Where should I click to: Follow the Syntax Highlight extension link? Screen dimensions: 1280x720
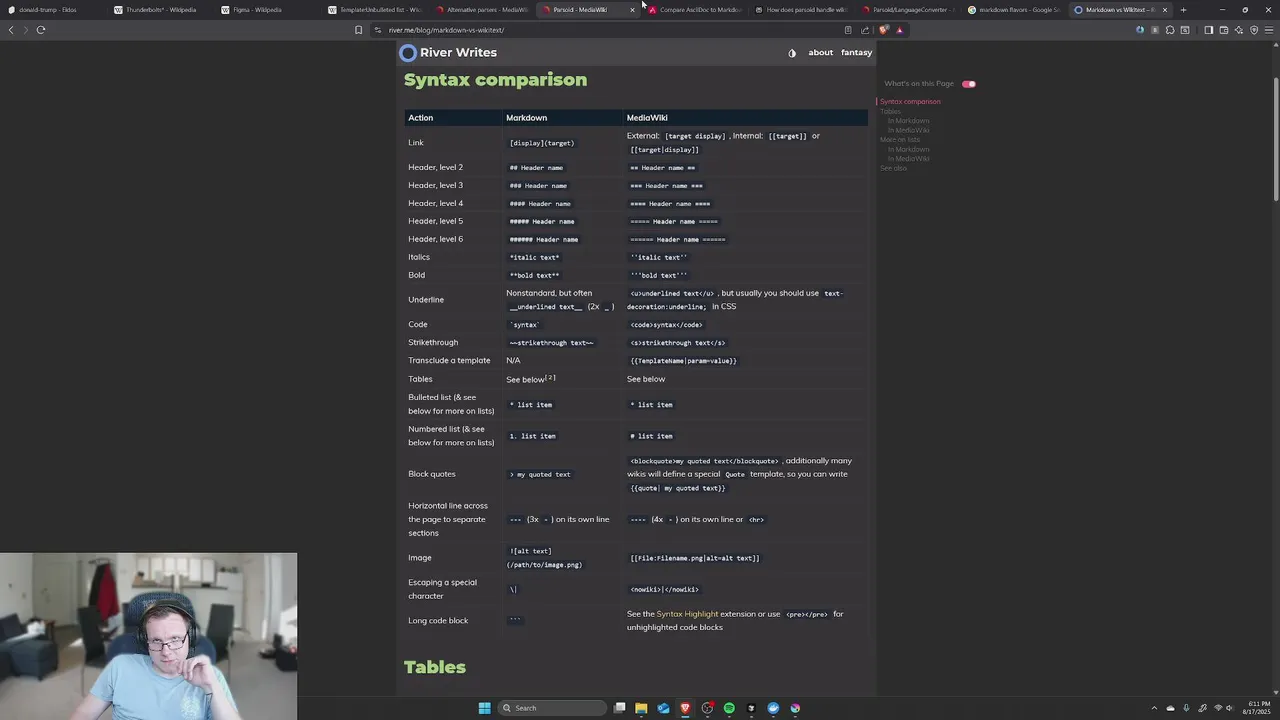coord(687,614)
